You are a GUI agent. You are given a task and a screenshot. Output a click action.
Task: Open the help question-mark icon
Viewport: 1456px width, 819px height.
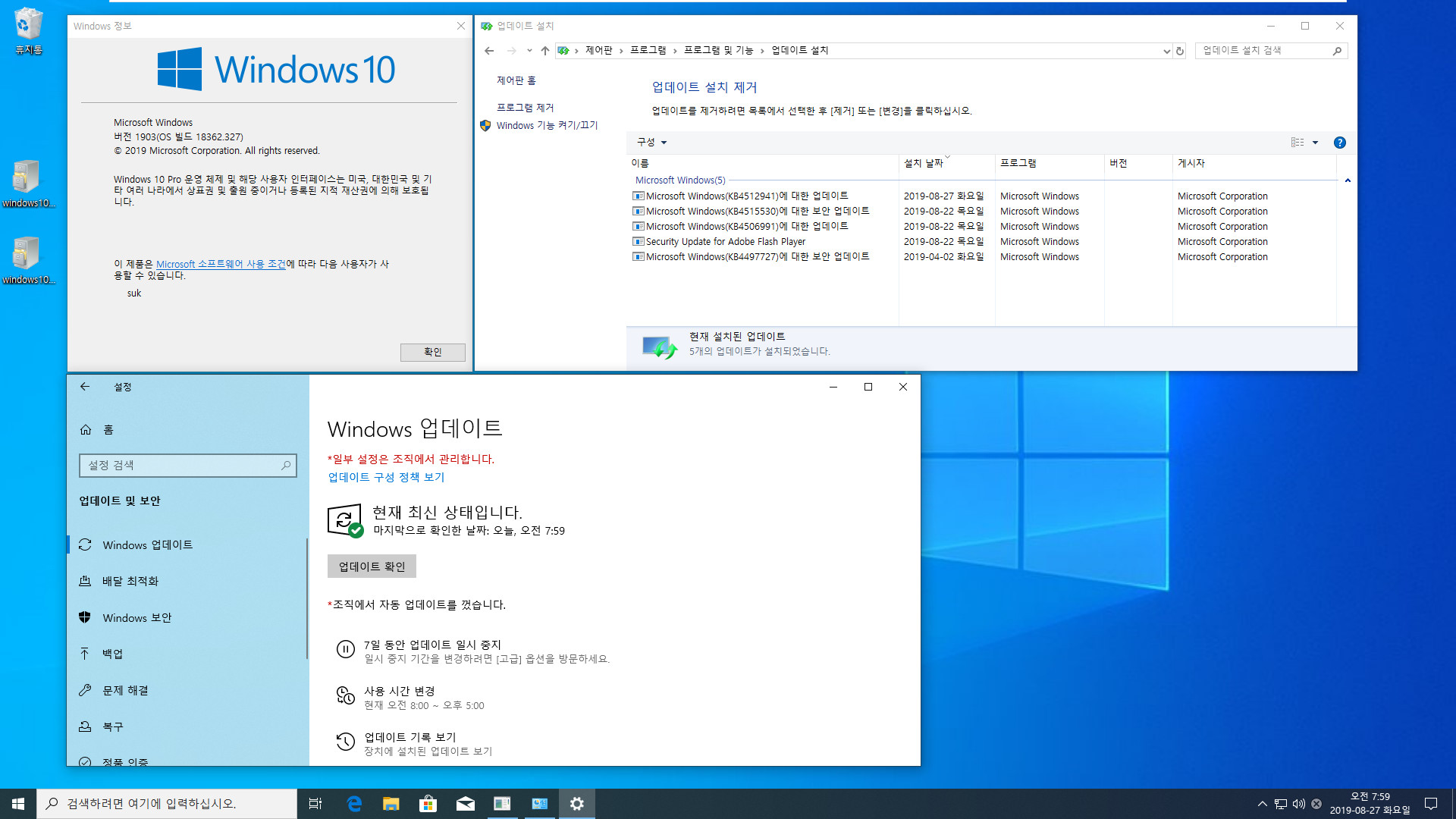point(1340,143)
